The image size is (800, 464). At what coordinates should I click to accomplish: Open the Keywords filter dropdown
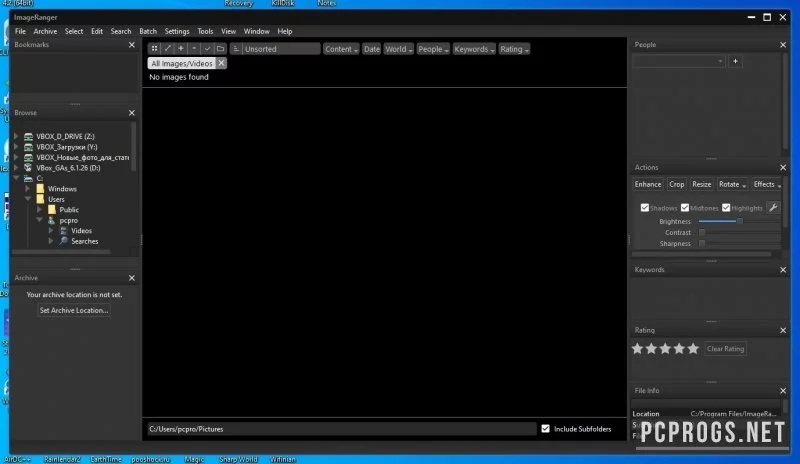point(473,49)
